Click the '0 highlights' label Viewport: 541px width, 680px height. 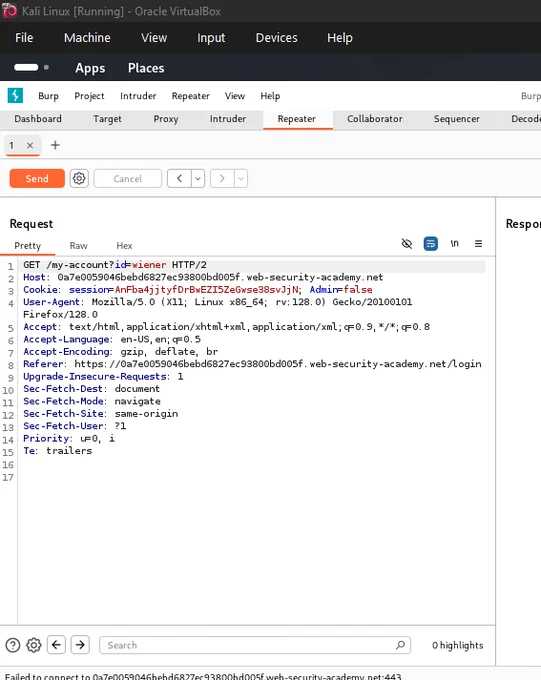(x=457, y=645)
